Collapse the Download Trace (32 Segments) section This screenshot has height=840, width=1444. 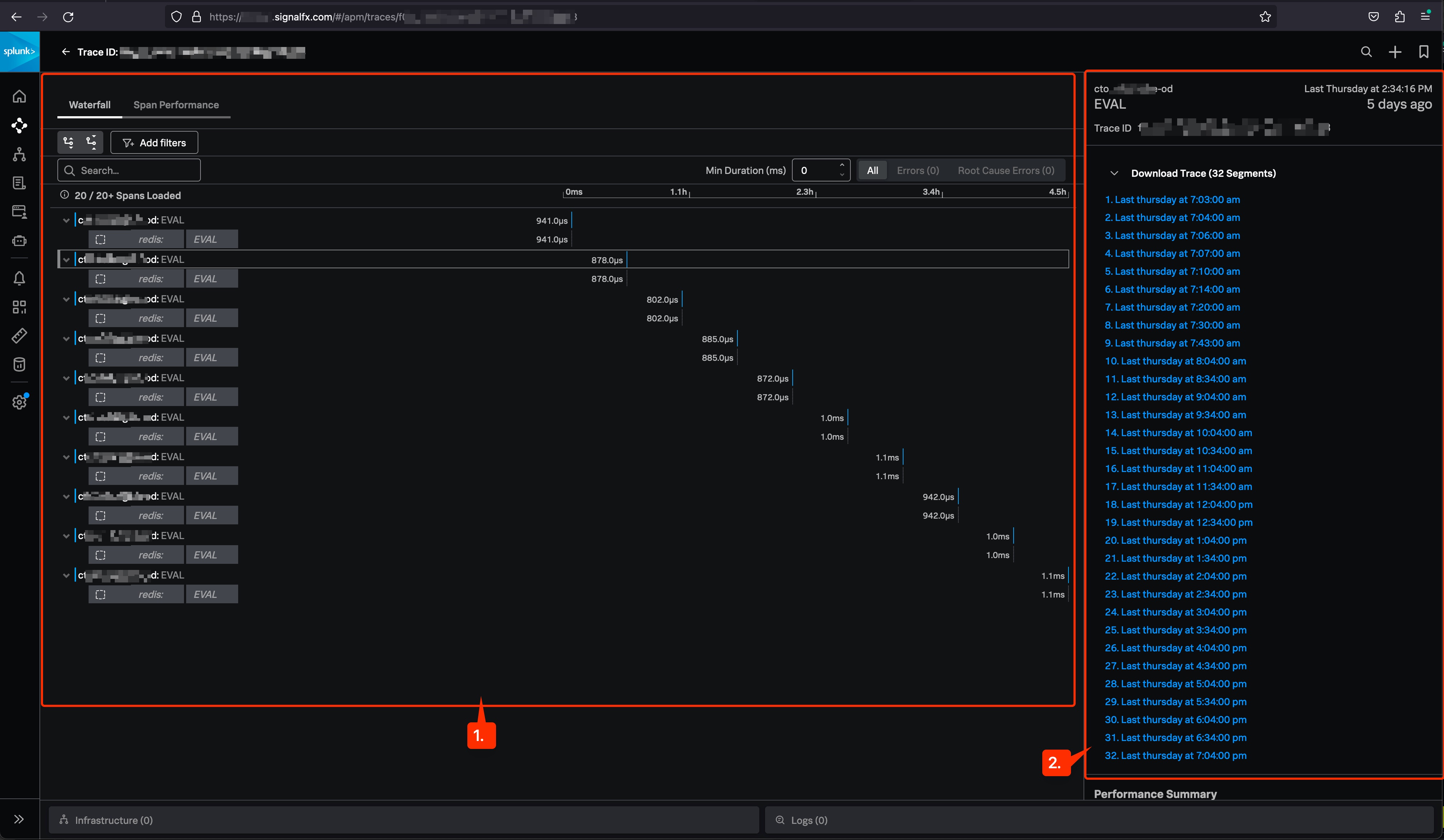[1115, 173]
